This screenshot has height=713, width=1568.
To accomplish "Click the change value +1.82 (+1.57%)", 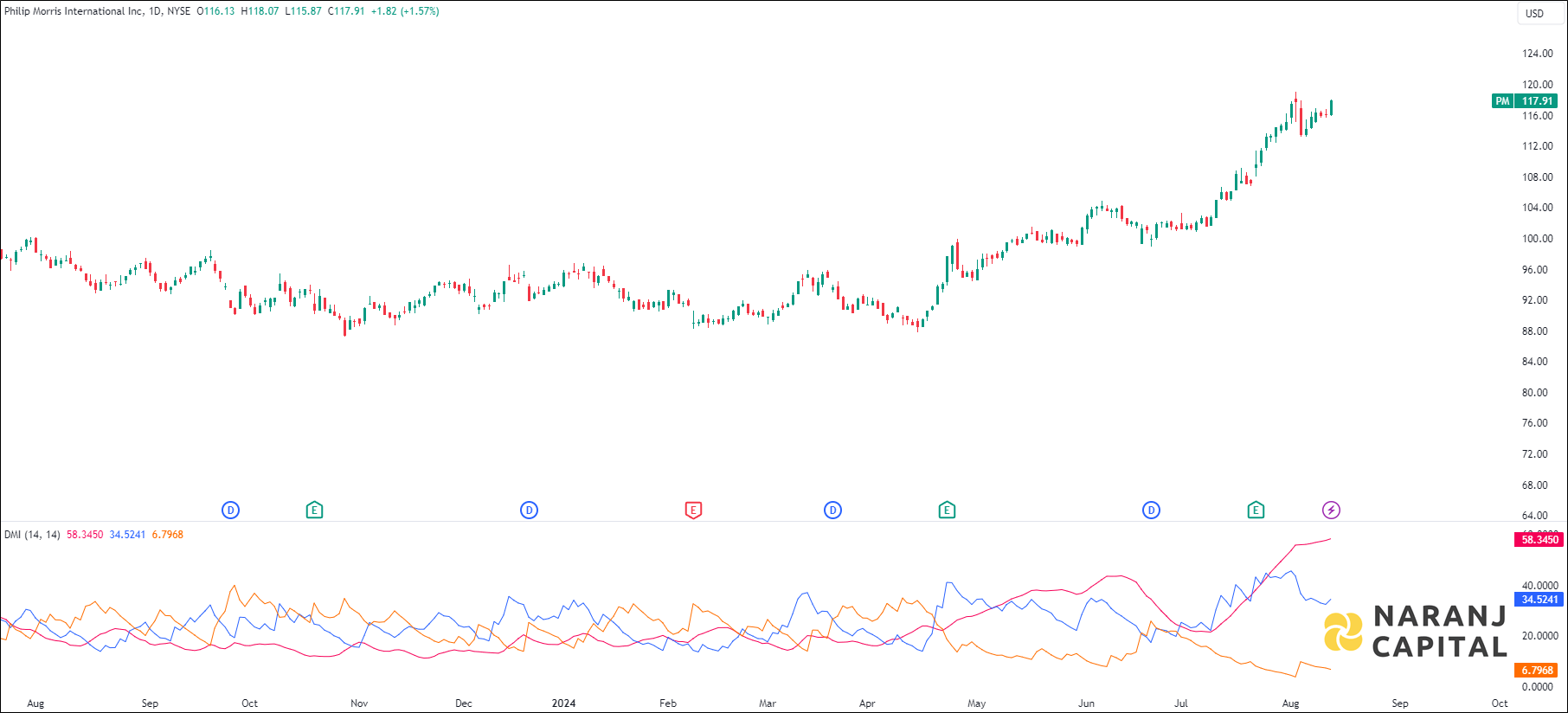I will click(405, 11).
